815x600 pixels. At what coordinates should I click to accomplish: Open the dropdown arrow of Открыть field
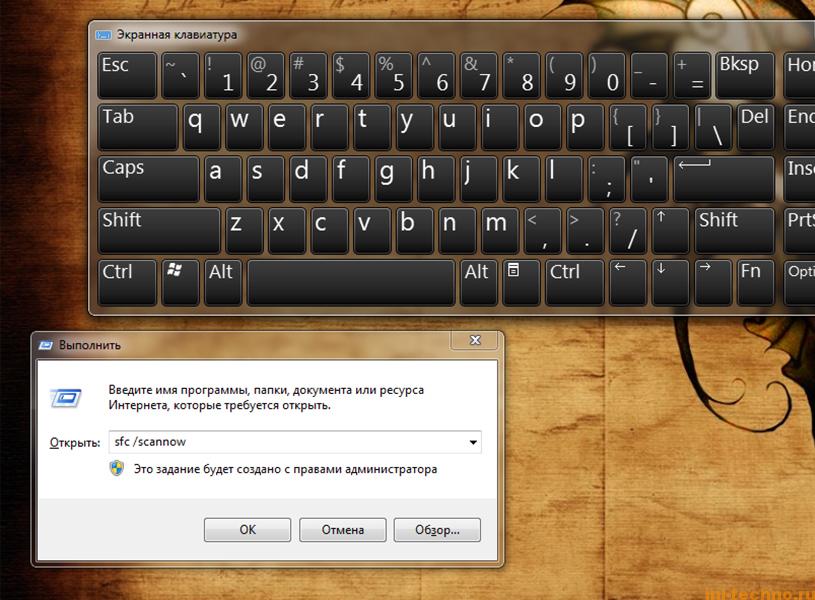pyautogui.click(x=473, y=442)
